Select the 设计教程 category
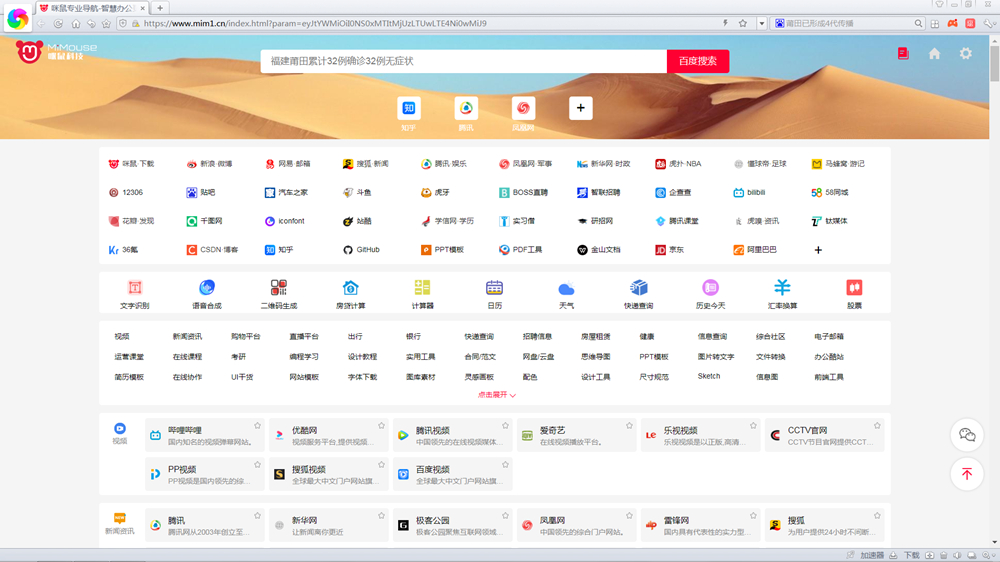 click(362, 357)
